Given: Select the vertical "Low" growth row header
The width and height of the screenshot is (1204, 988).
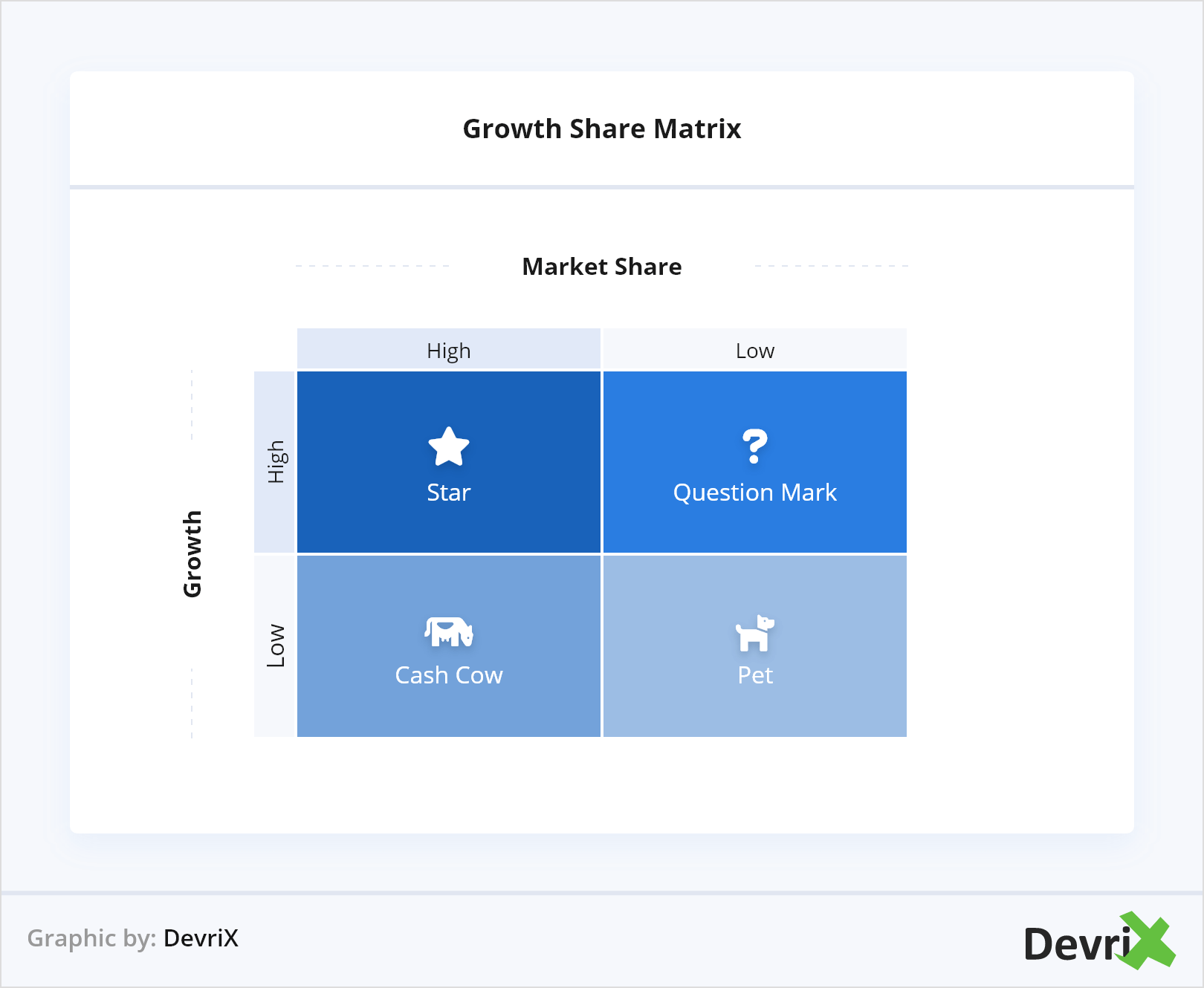Looking at the screenshot, I should pyautogui.click(x=276, y=646).
